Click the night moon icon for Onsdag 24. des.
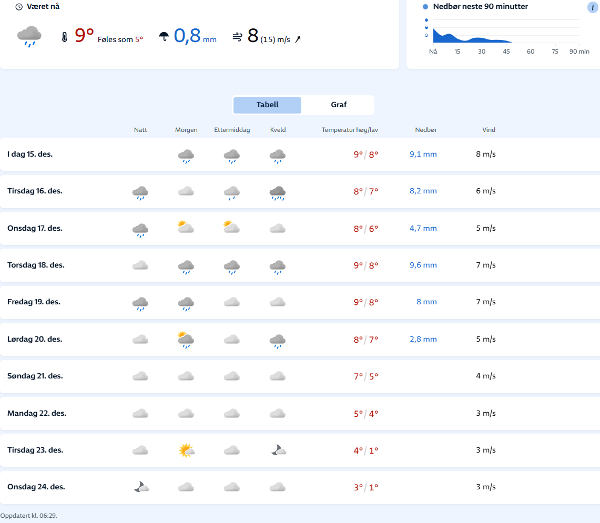 coord(141,487)
